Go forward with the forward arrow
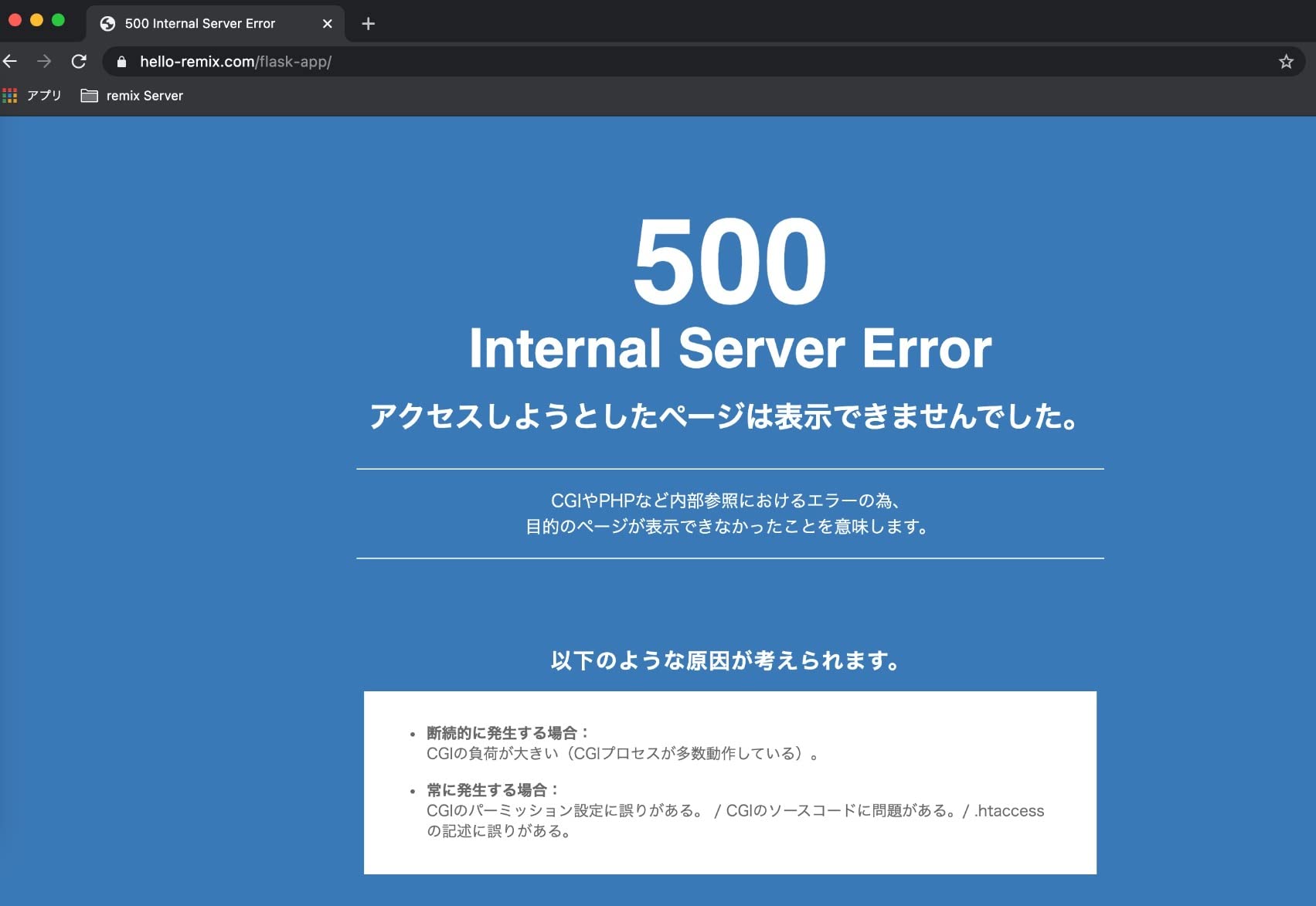The width and height of the screenshot is (1316, 906). [45, 61]
